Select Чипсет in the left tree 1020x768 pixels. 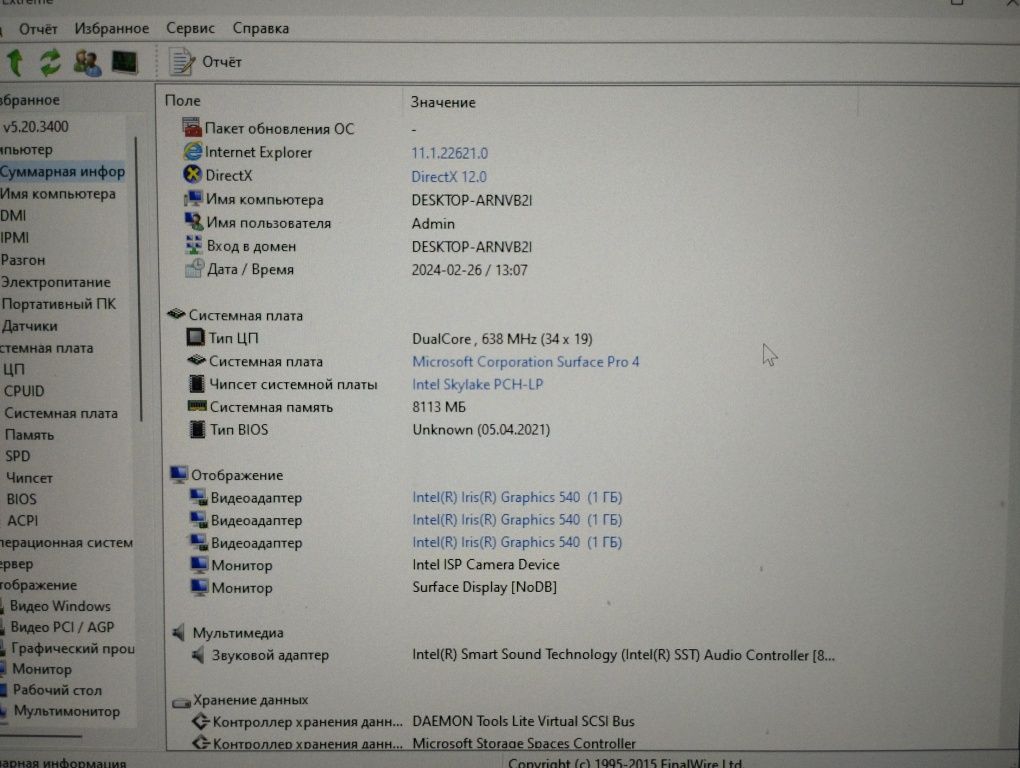click(x=29, y=477)
